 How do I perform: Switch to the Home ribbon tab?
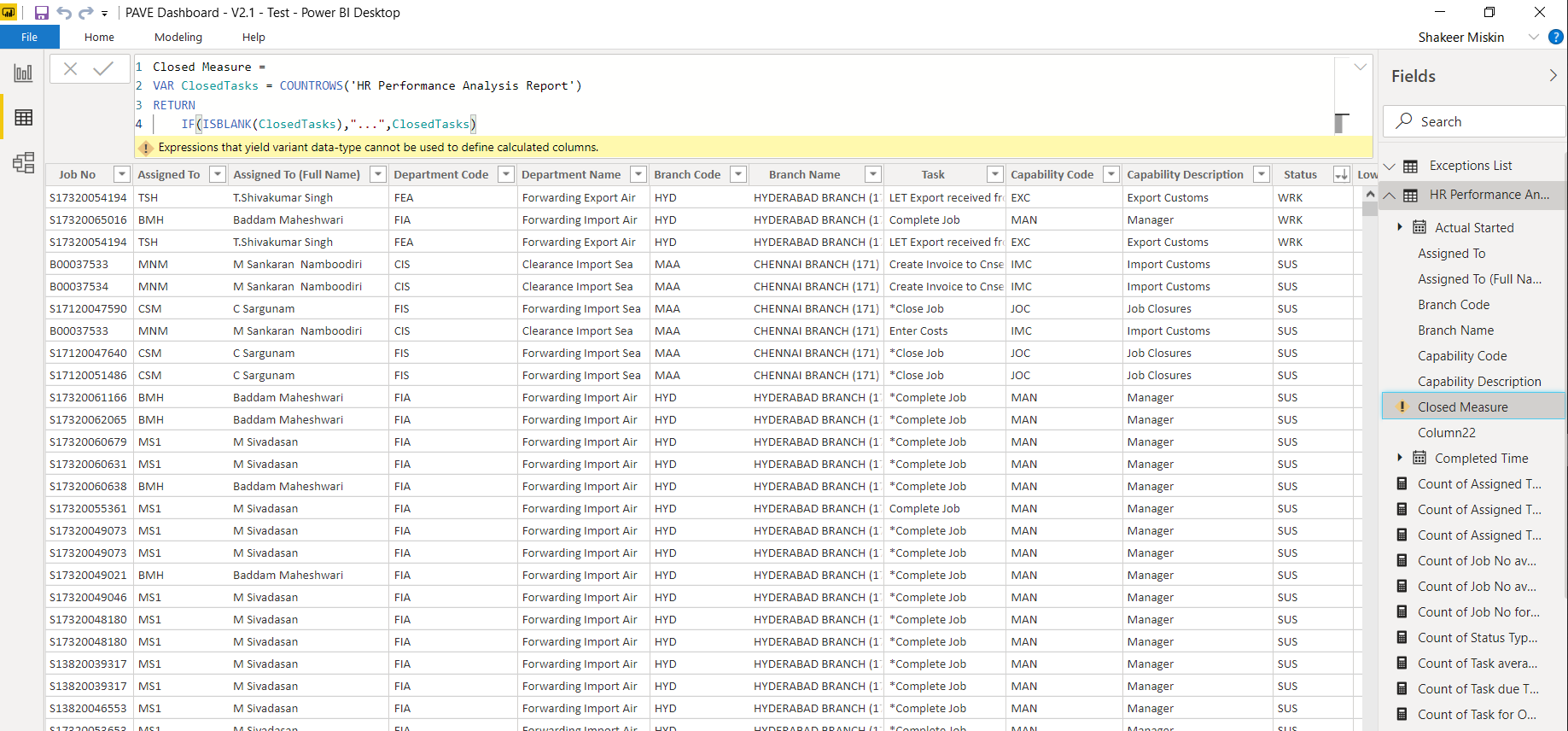(99, 37)
